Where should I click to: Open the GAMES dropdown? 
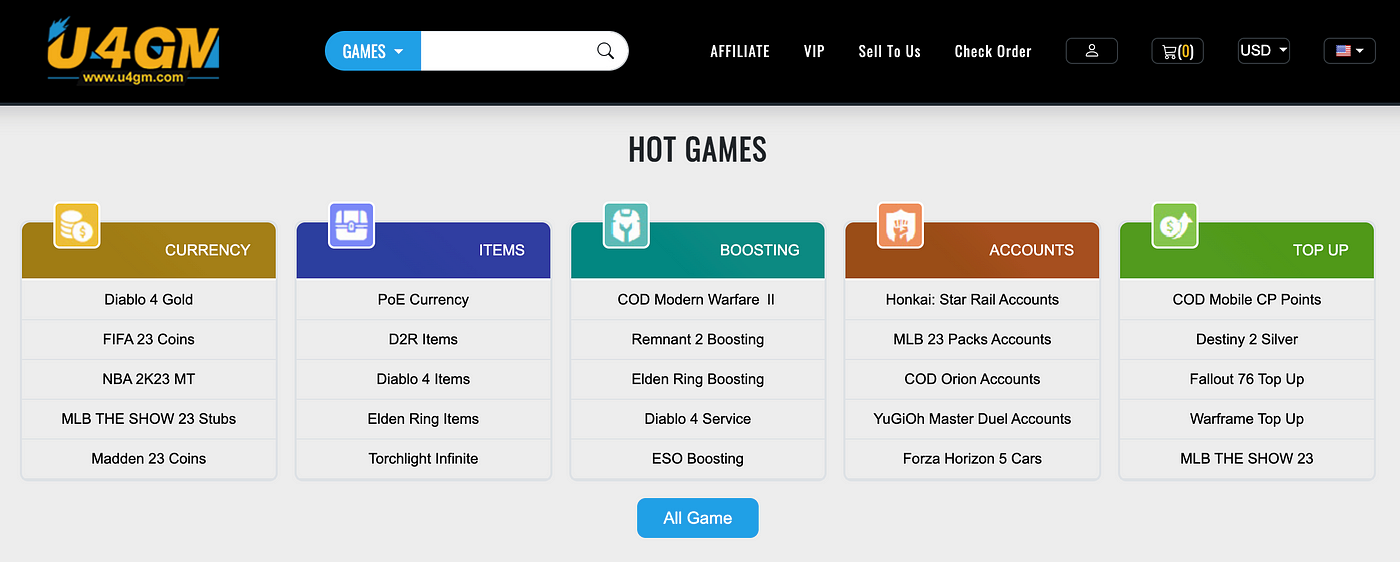pyautogui.click(x=373, y=51)
